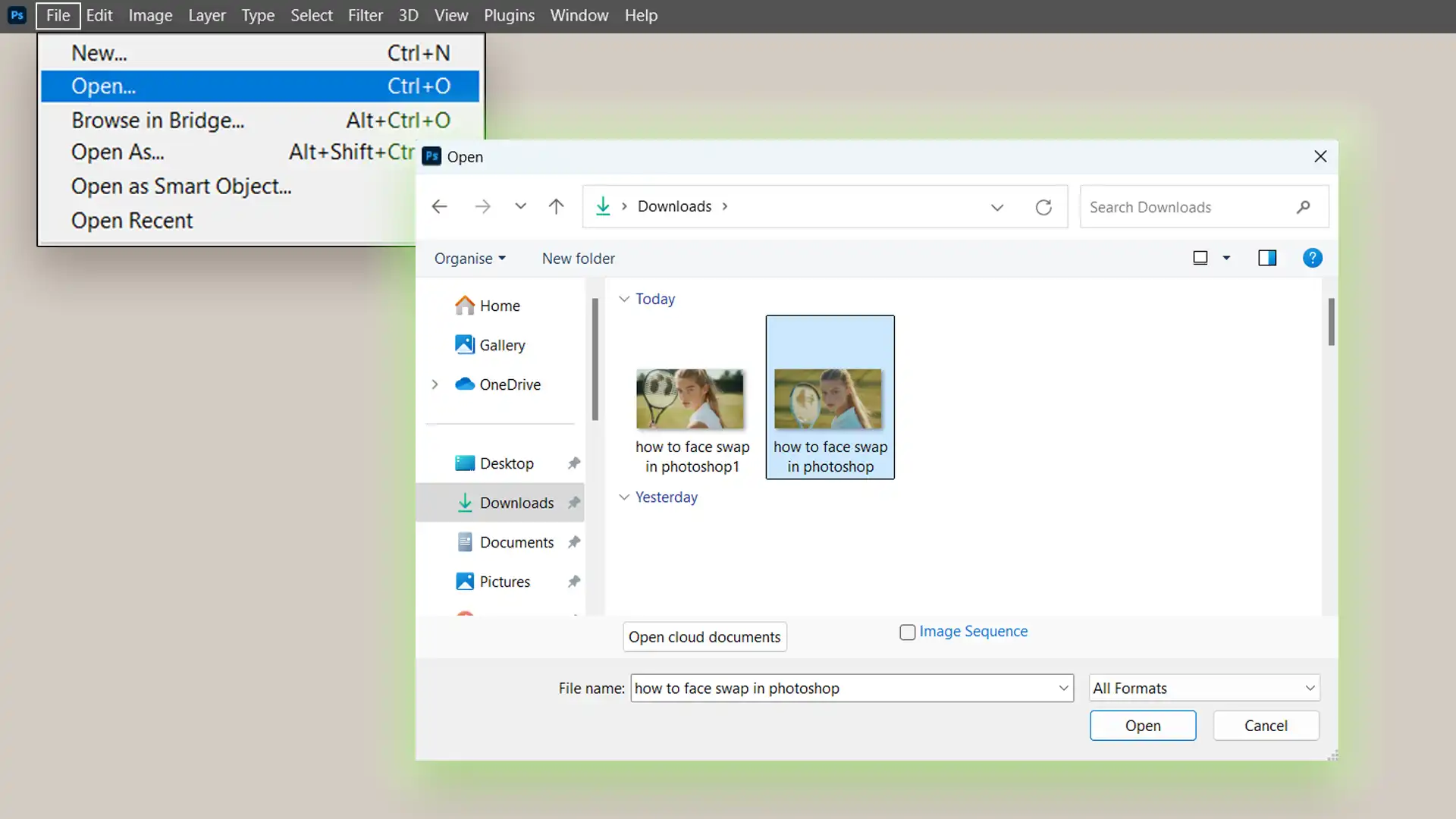Open the File menu
The image size is (1456, 819).
[57, 15]
